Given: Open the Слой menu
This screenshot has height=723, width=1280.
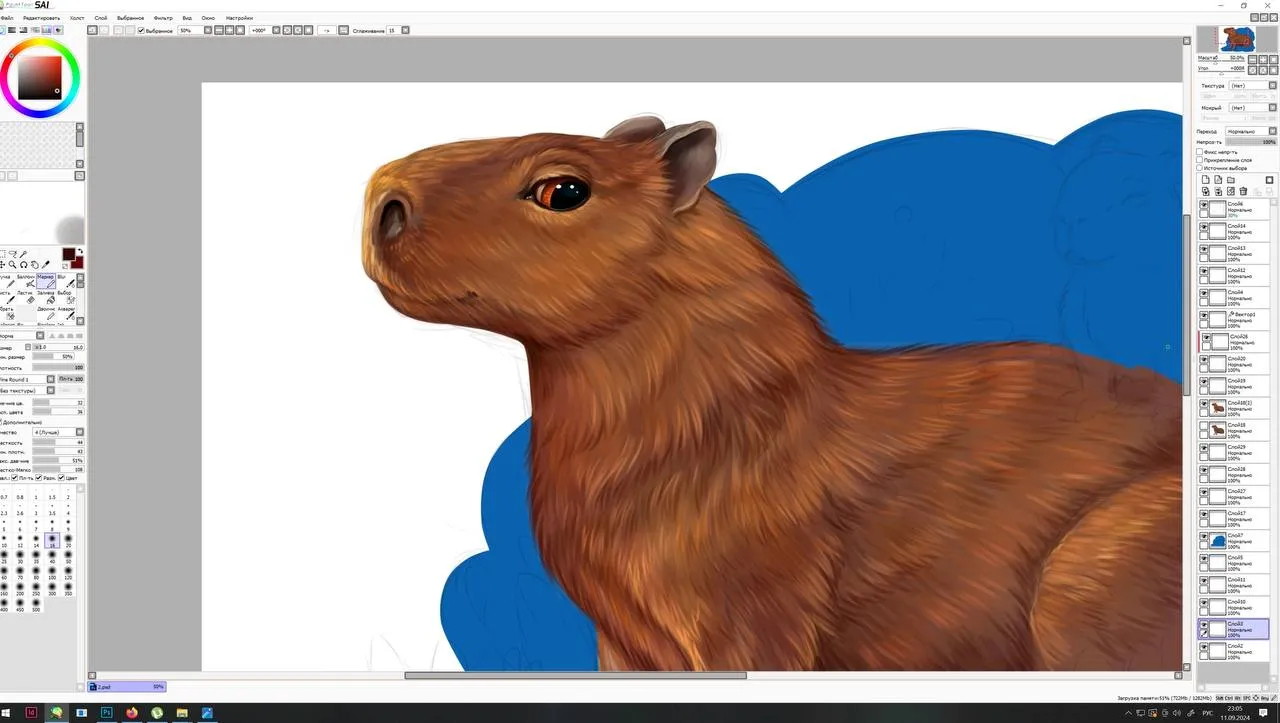Looking at the screenshot, I should click(x=101, y=18).
